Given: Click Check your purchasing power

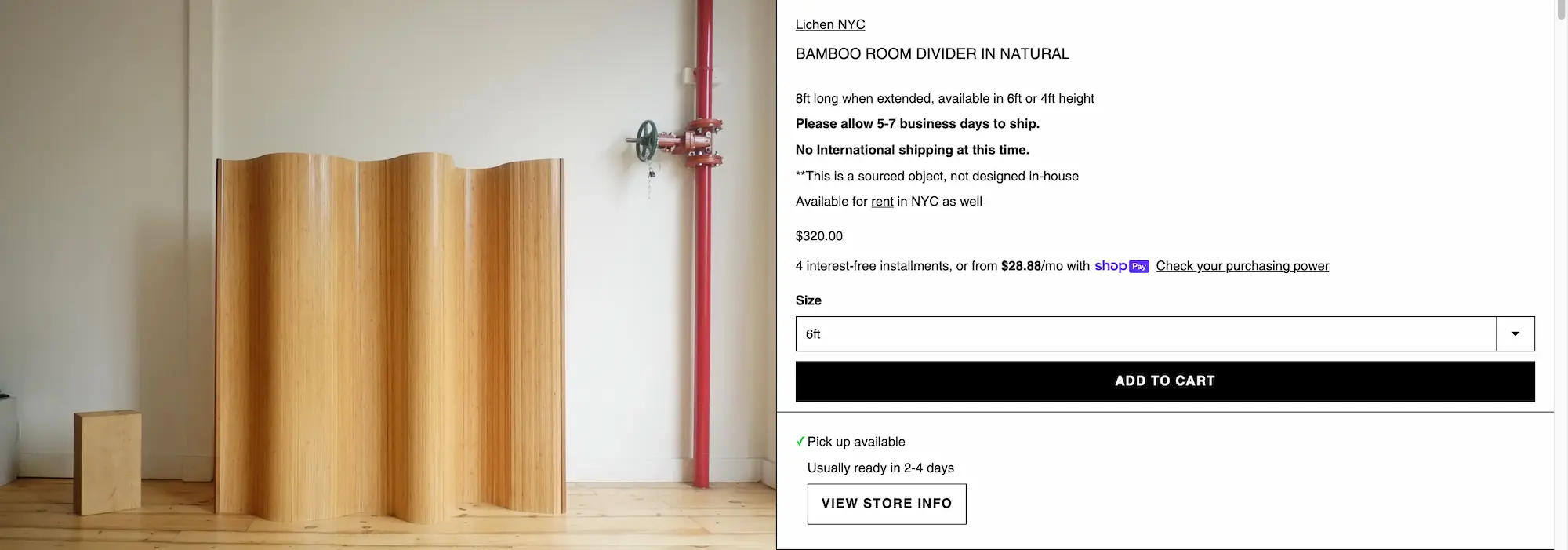Looking at the screenshot, I should click(x=1243, y=266).
